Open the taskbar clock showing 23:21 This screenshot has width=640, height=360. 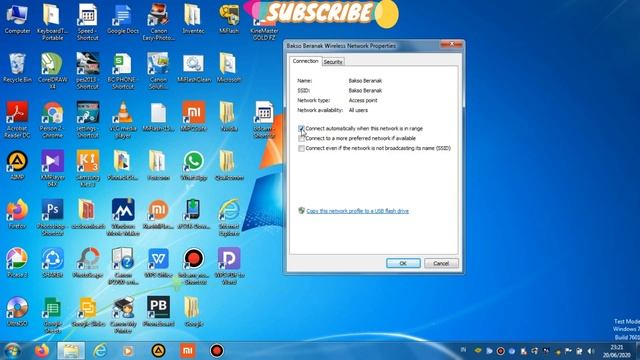point(617,351)
